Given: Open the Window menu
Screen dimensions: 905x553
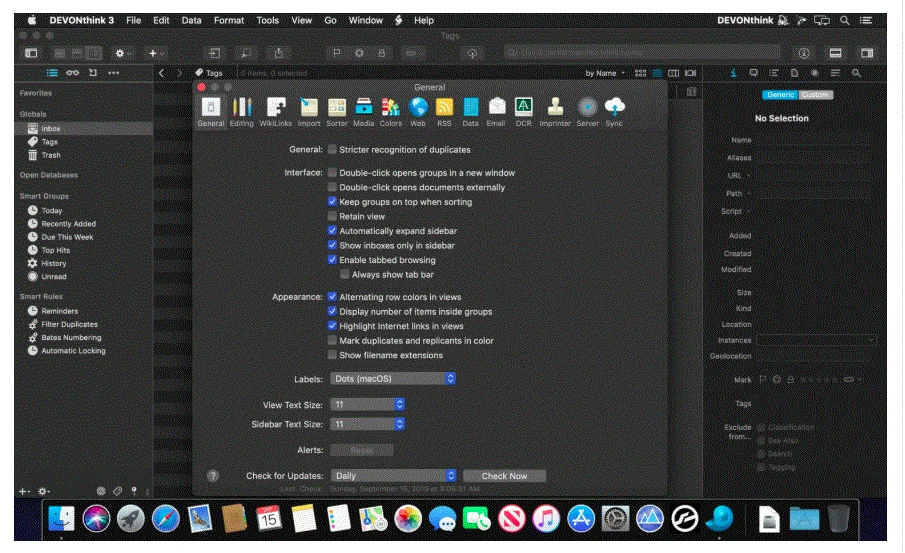Looking at the screenshot, I should pos(365,20).
